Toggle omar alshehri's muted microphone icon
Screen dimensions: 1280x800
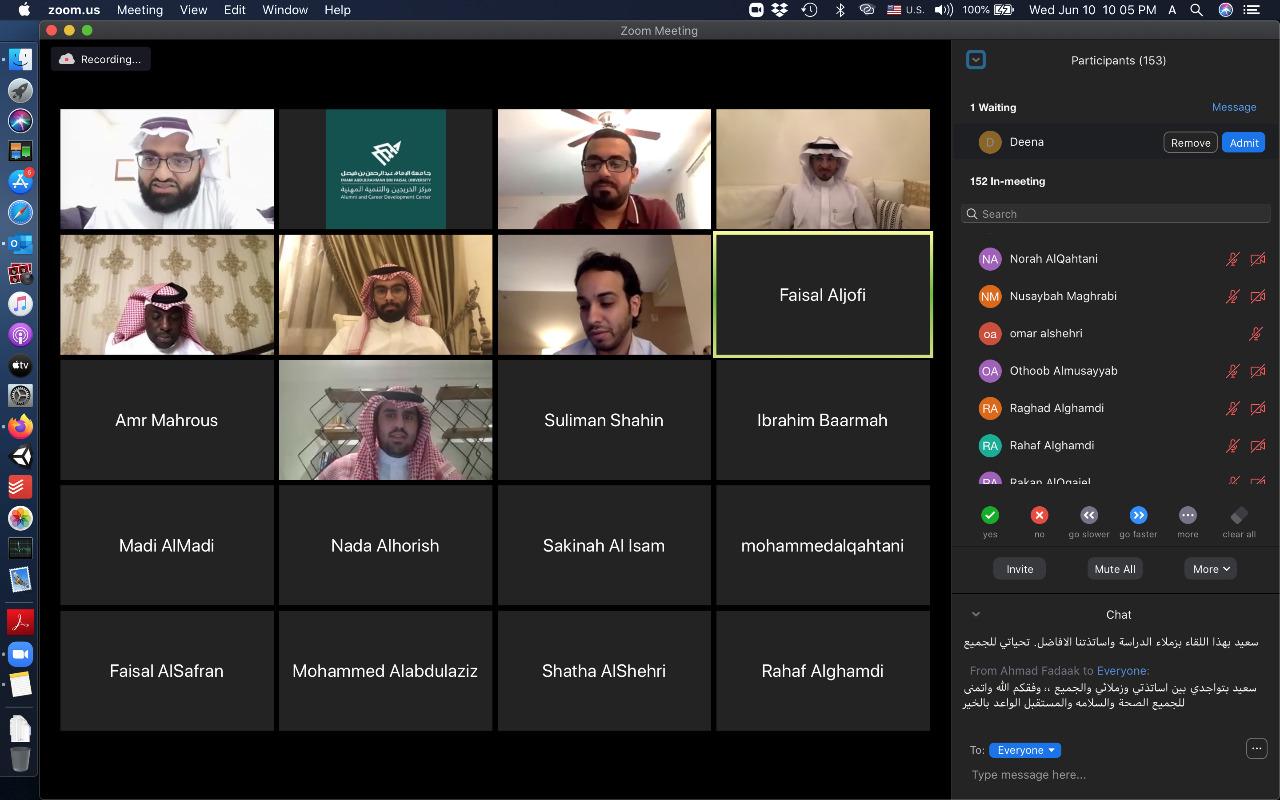[1256, 334]
